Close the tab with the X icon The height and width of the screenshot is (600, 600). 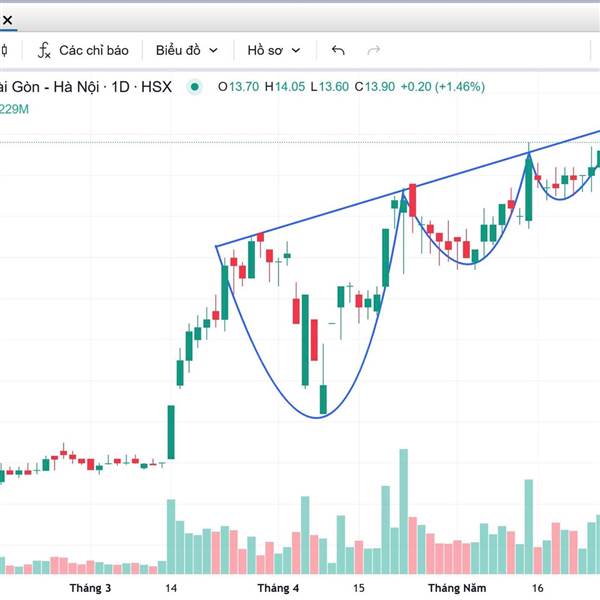click(7, 20)
